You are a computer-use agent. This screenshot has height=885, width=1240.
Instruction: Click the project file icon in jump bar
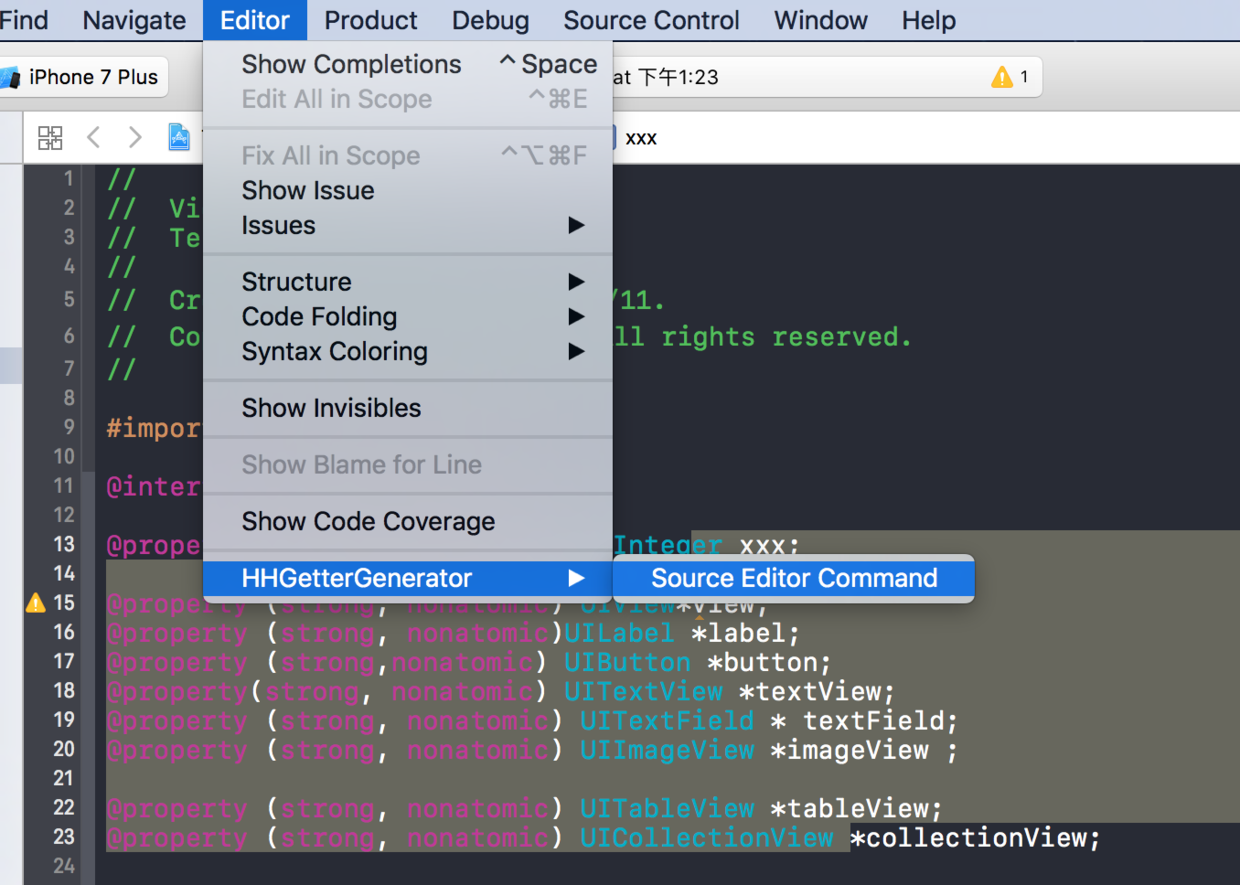click(180, 137)
